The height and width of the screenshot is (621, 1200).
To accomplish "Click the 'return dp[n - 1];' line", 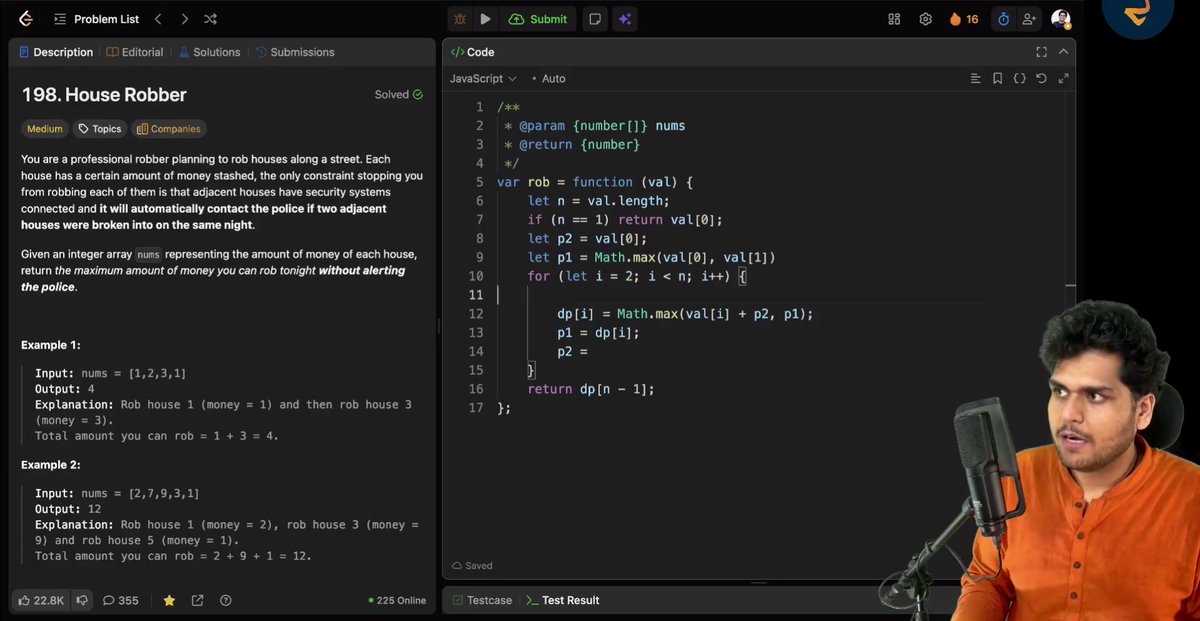I will pyautogui.click(x=590, y=389).
